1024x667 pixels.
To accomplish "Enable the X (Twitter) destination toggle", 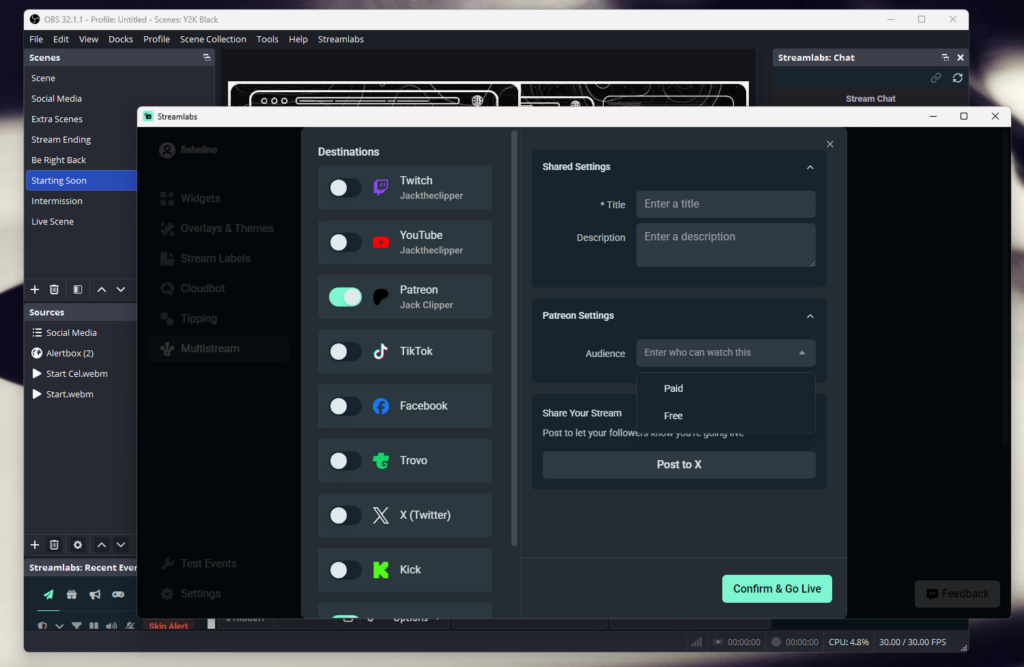I will [x=345, y=515].
